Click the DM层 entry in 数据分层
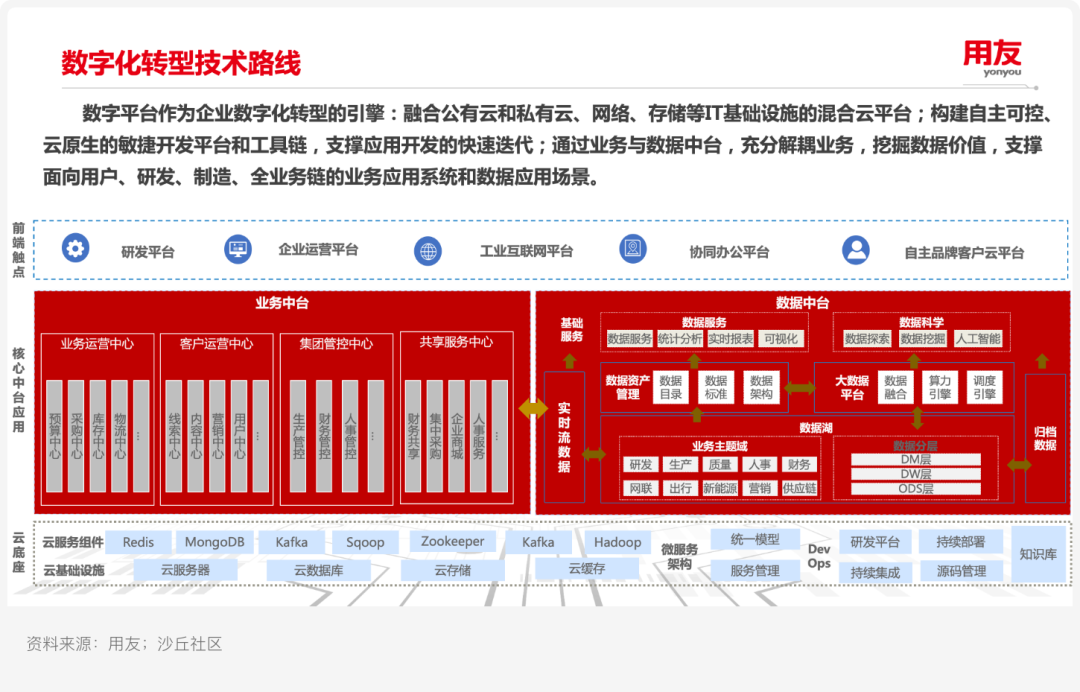Viewport: 1080px width, 692px height. tap(915, 458)
